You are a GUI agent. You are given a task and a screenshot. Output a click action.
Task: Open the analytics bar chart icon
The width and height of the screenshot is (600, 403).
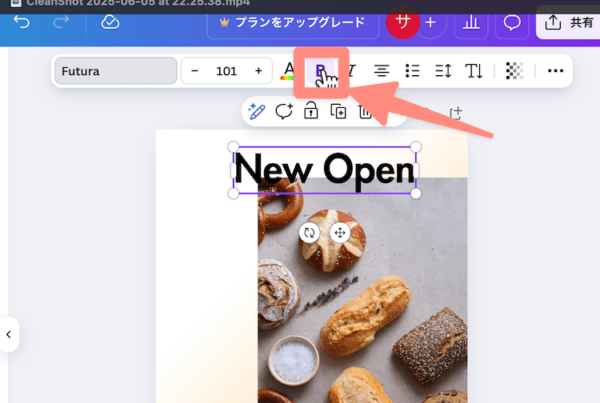(x=471, y=23)
